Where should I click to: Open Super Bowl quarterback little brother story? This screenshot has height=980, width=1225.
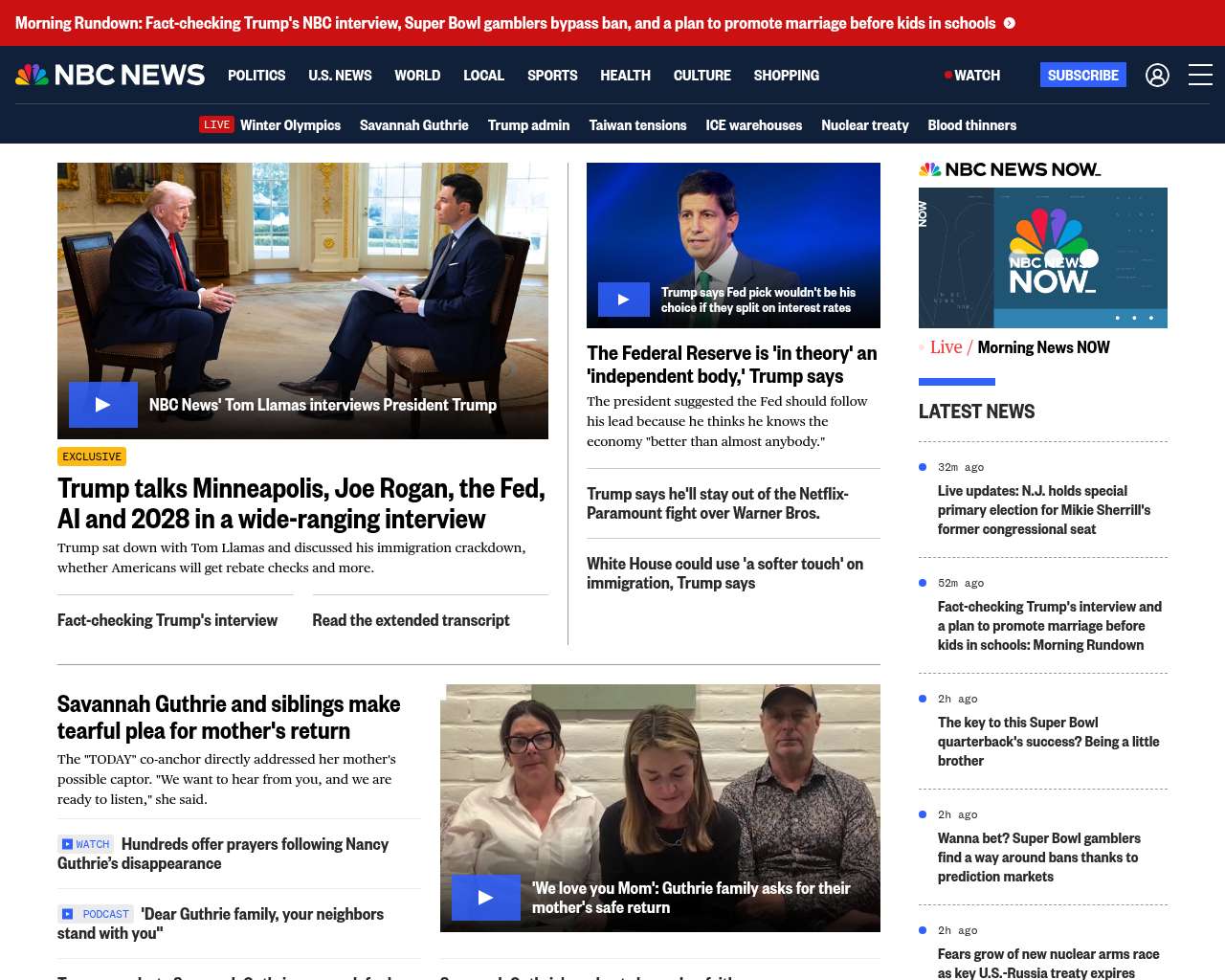tap(1049, 742)
